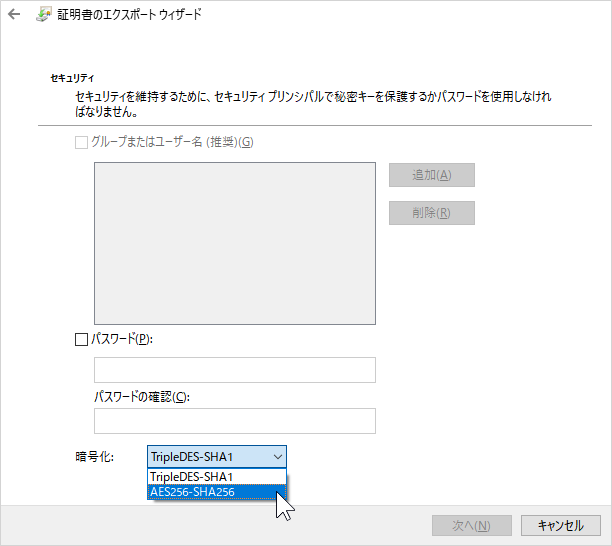Cancel the wizard with キャンセル
Viewport: 612px width, 546px height.
[x=560, y=525]
